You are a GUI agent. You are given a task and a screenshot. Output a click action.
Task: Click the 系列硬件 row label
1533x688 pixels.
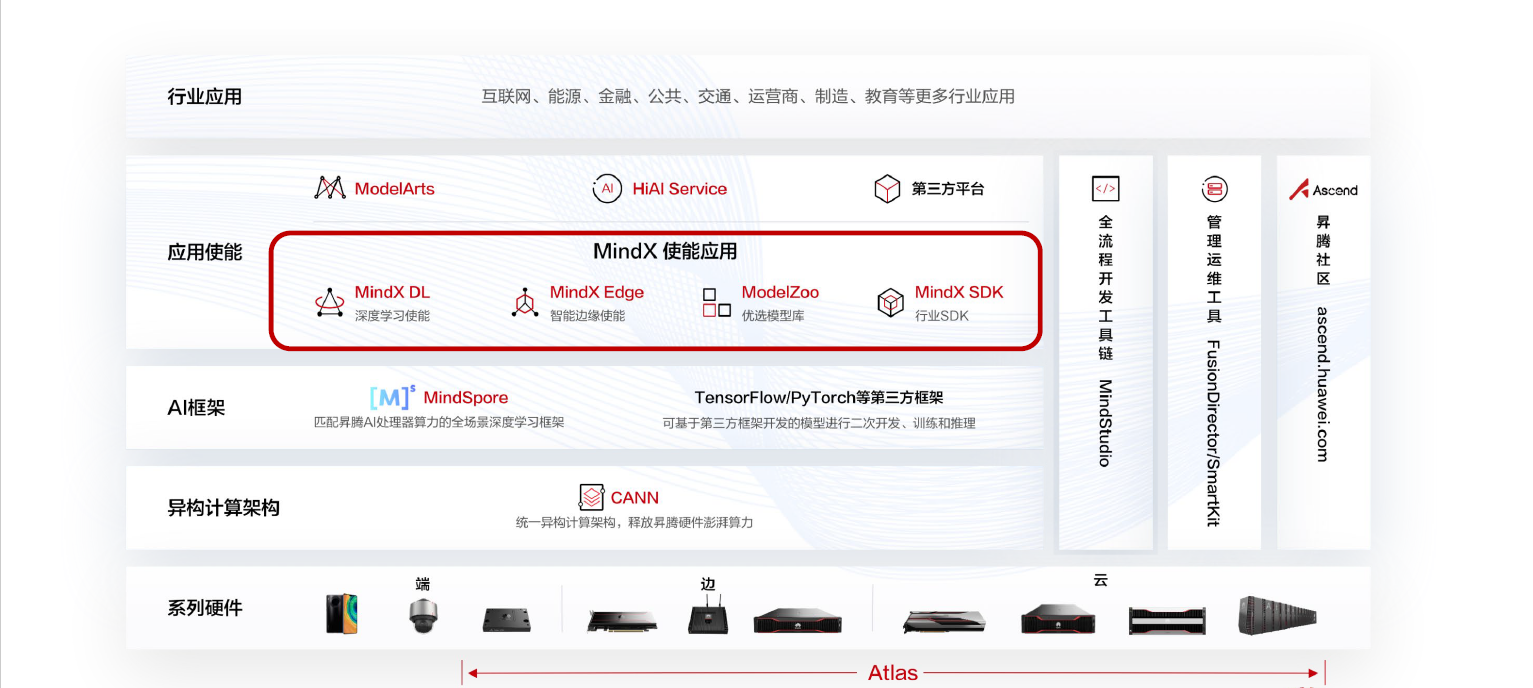[x=205, y=608]
